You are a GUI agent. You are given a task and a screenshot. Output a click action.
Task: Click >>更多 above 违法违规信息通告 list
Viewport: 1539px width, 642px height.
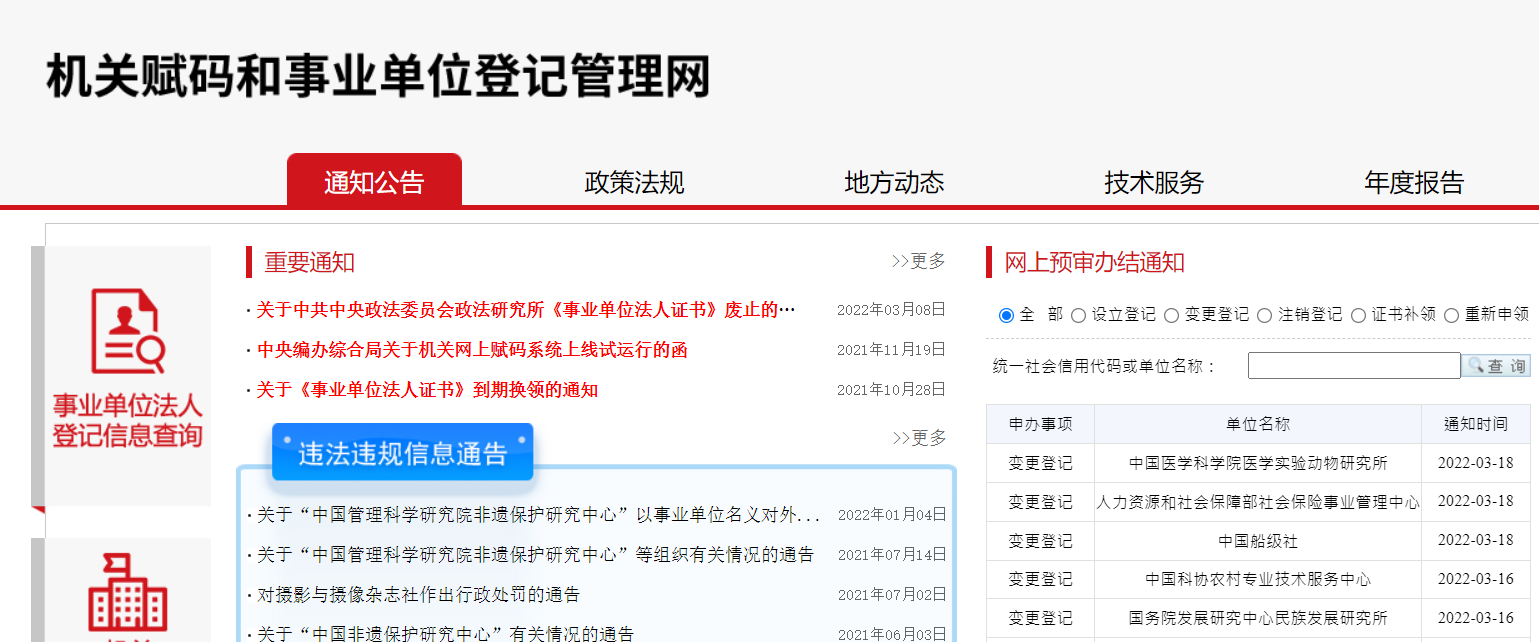tap(918, 437)
